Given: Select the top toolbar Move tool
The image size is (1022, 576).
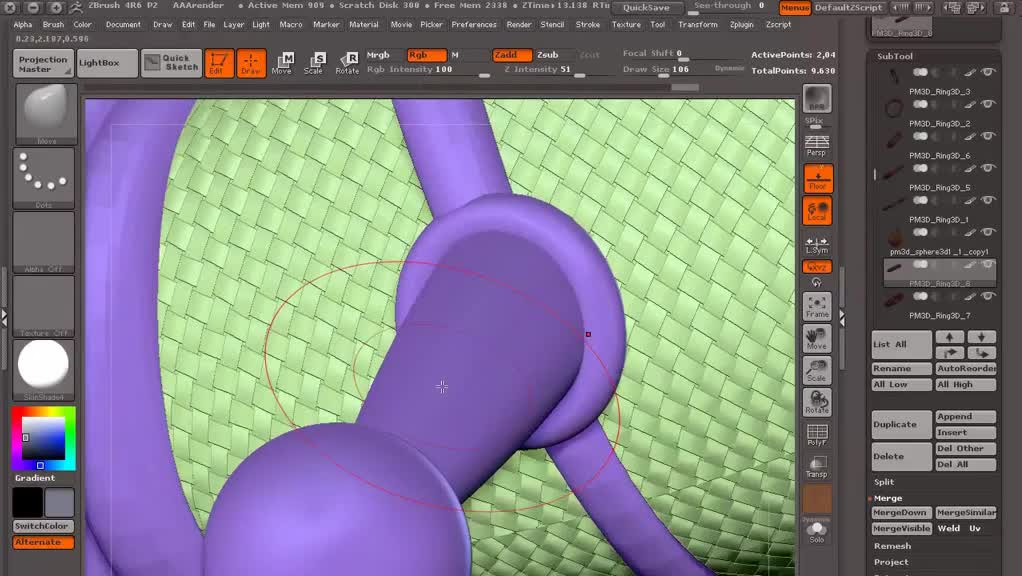Looking at the screenshot, I should point(282,63).
